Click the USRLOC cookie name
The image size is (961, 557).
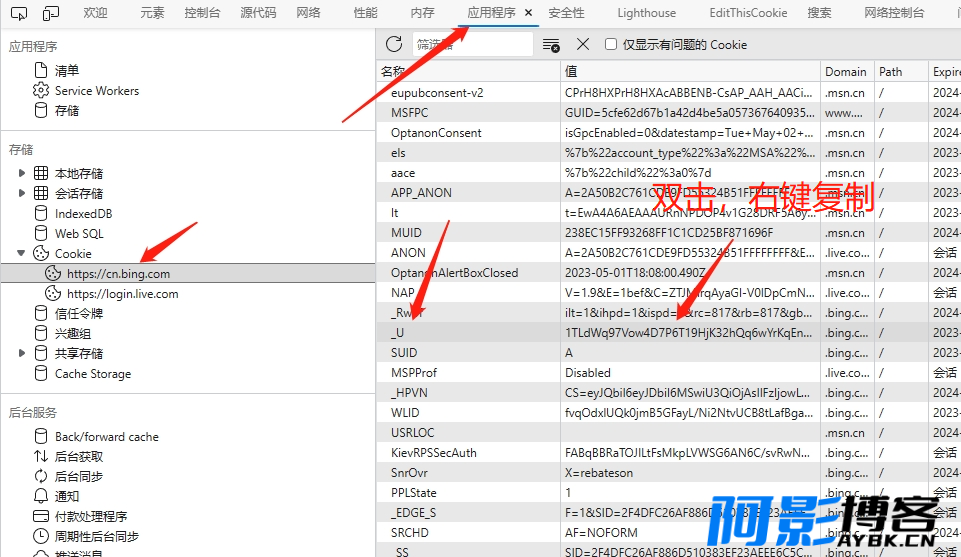pyautogui.click(x=412, y=433)
